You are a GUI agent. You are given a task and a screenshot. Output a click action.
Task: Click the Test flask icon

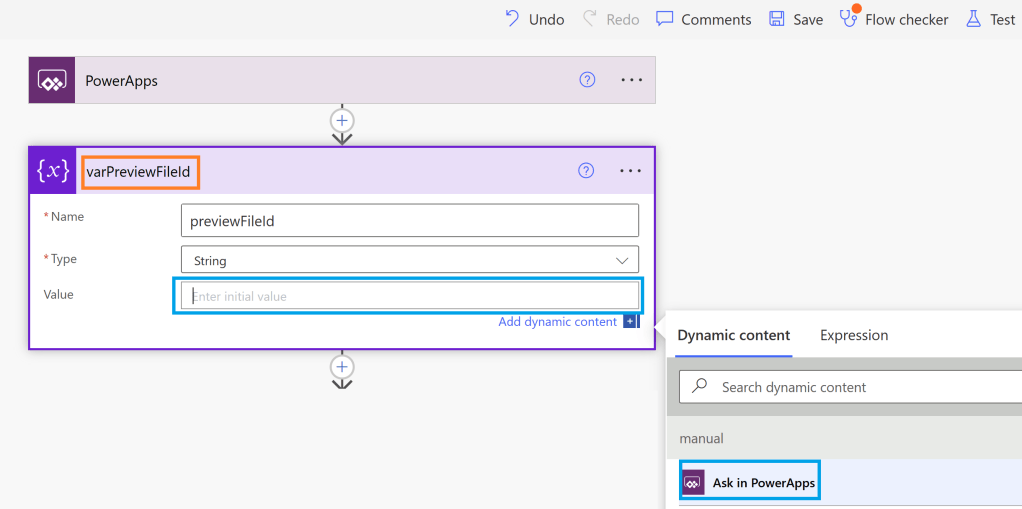973,19
